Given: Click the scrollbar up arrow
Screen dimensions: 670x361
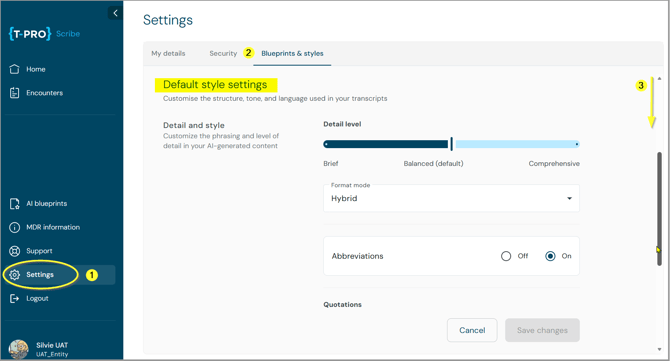Looking at the screenshot, I should click(x=659, y=79).
